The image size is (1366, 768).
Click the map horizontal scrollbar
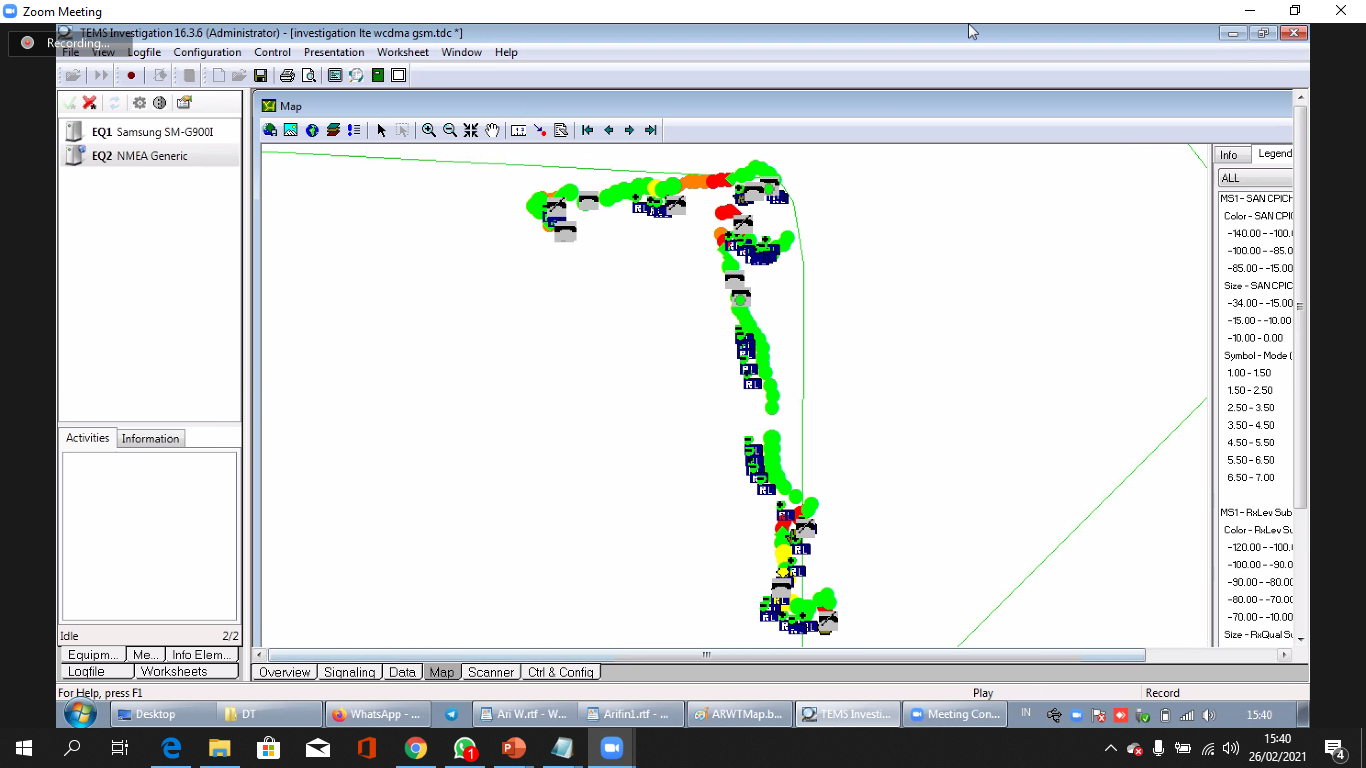click(706, 655)
